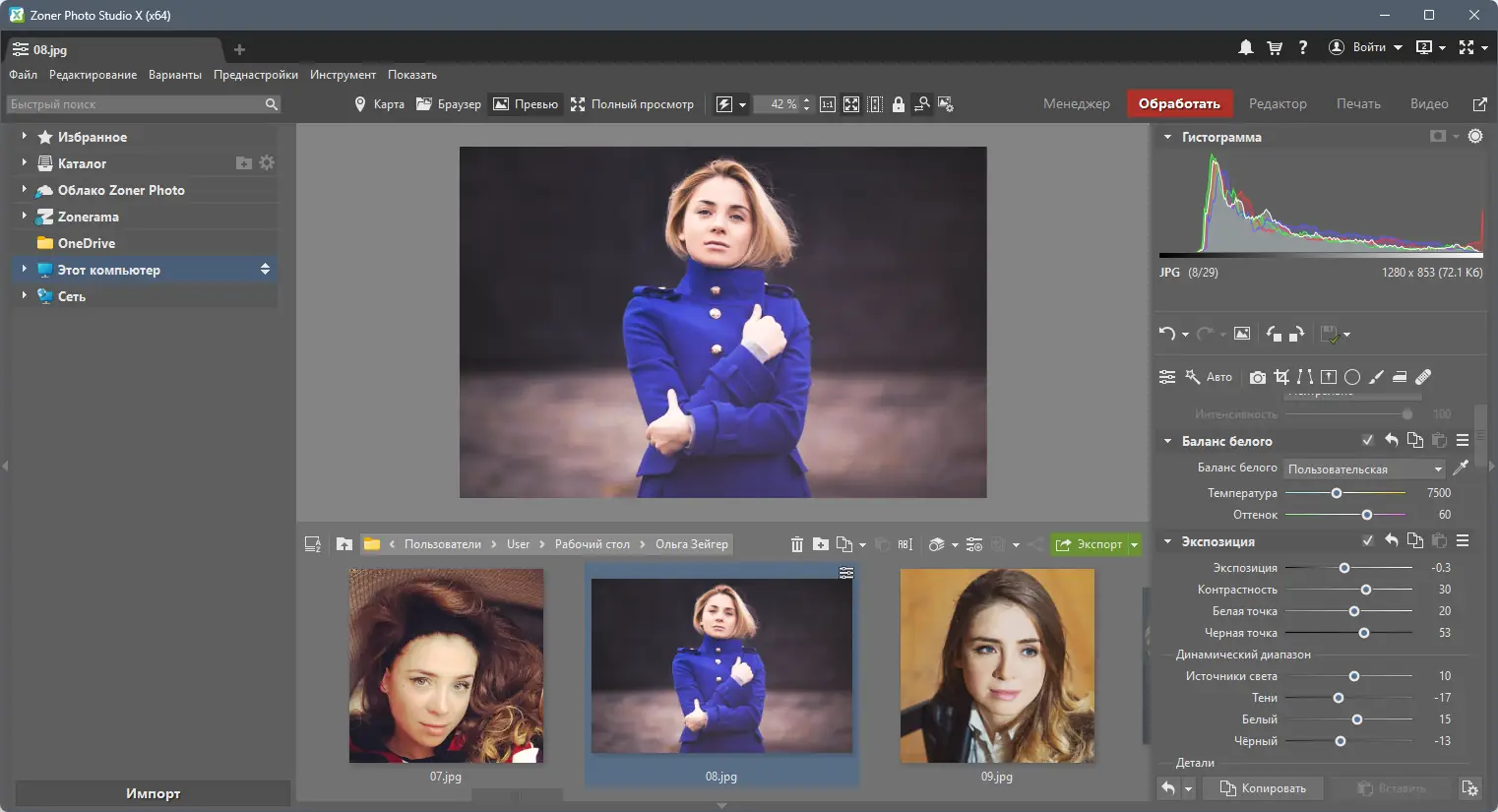1498x812 pixels.
Task: Open the Editing menu
Action: (x=93, y=75)
